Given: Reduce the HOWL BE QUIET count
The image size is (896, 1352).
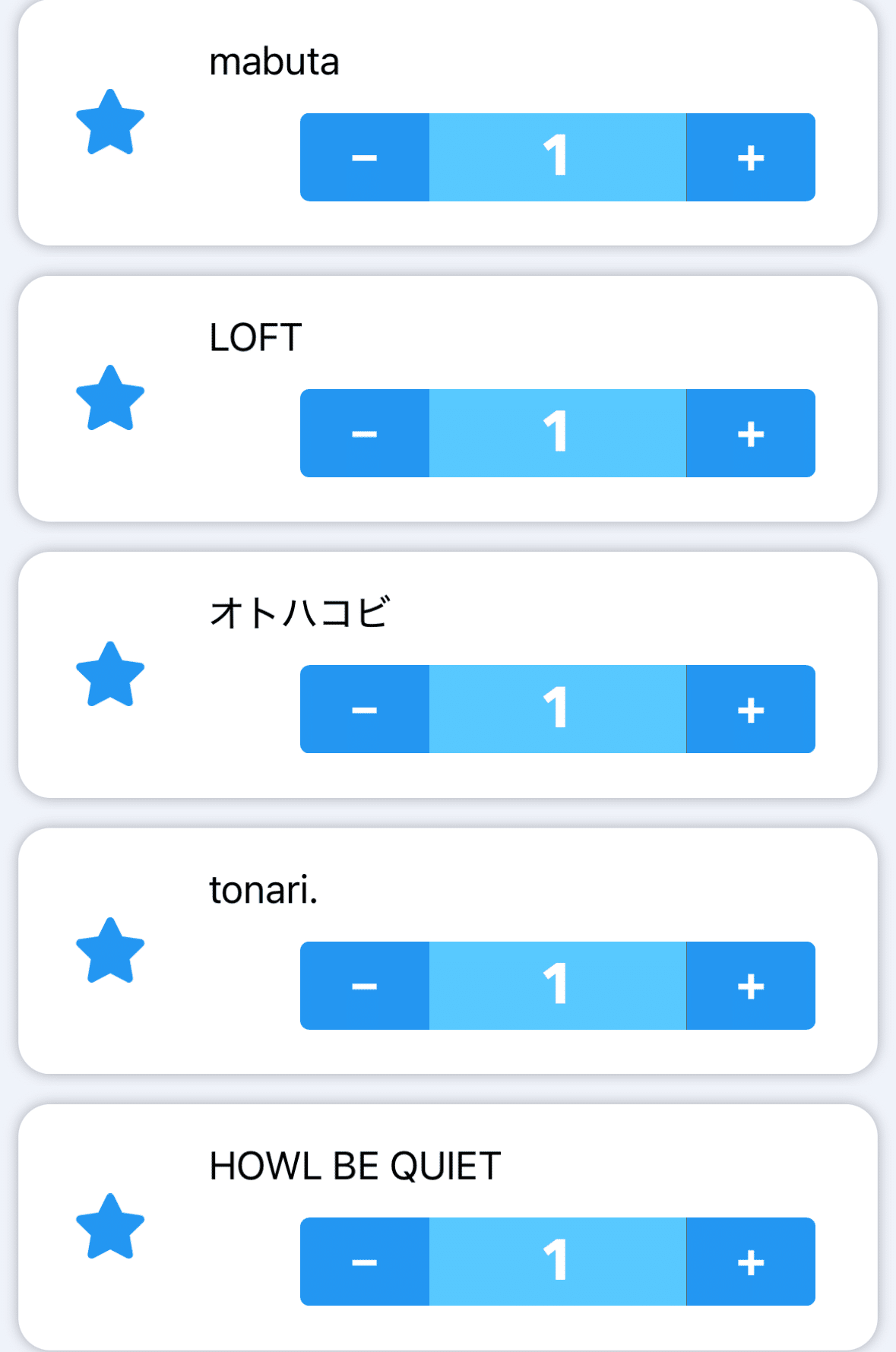Looking at the screenshot, I should 365,1262.
